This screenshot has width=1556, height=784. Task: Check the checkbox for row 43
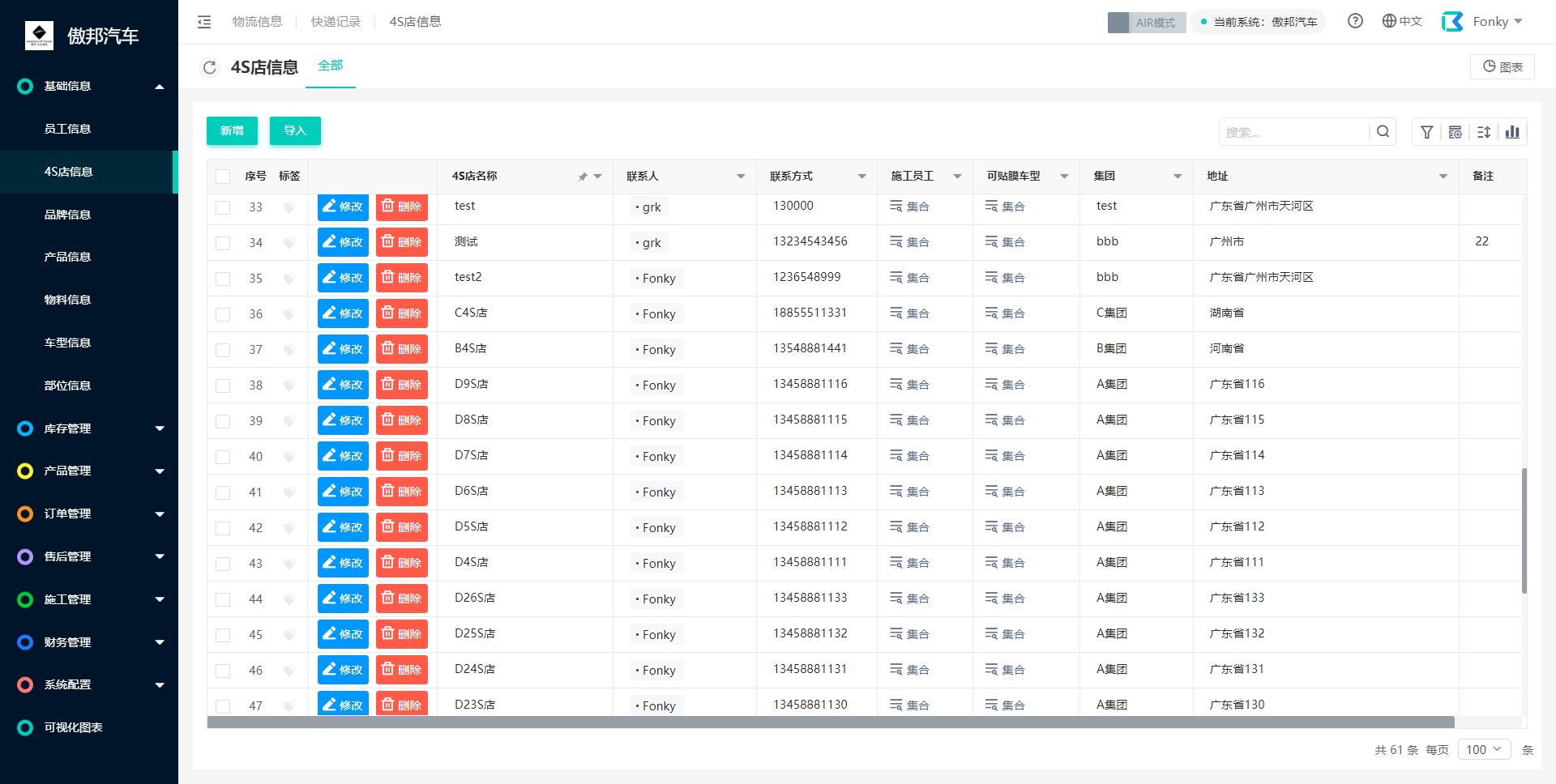pyautogui.click(x=223, y=564)
